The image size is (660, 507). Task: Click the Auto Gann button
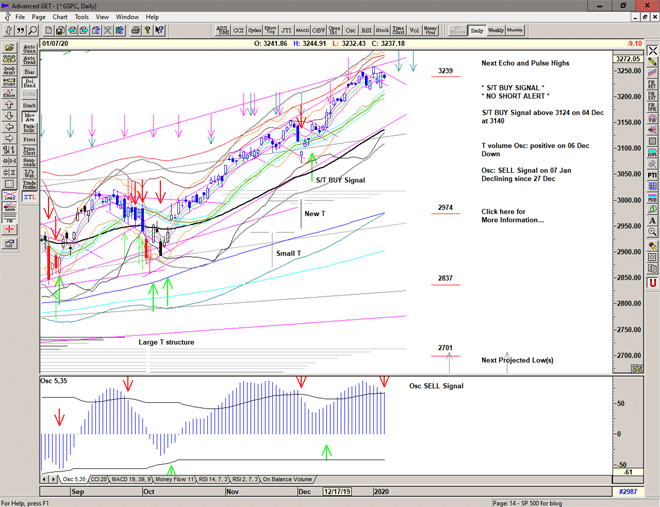[x=30, y=47]
